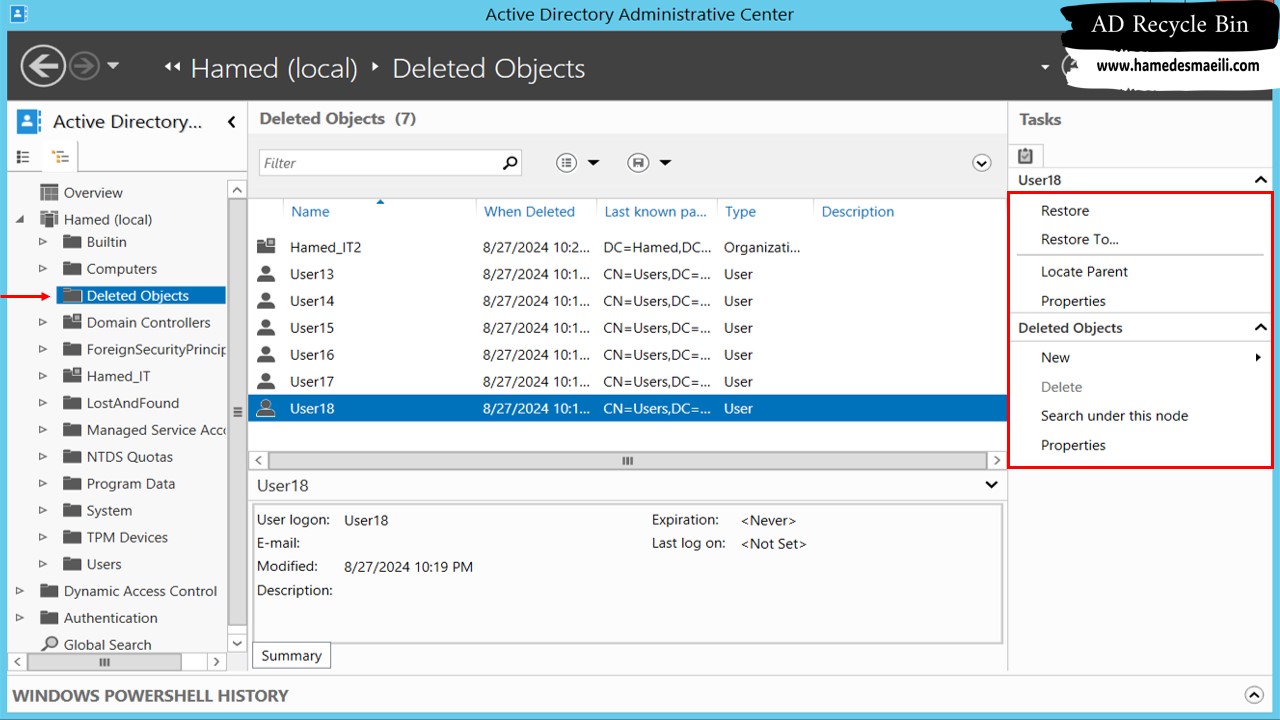Go back with the back arrow button
The width and height of the screenshot is (1280, 720).
point(42,67)
